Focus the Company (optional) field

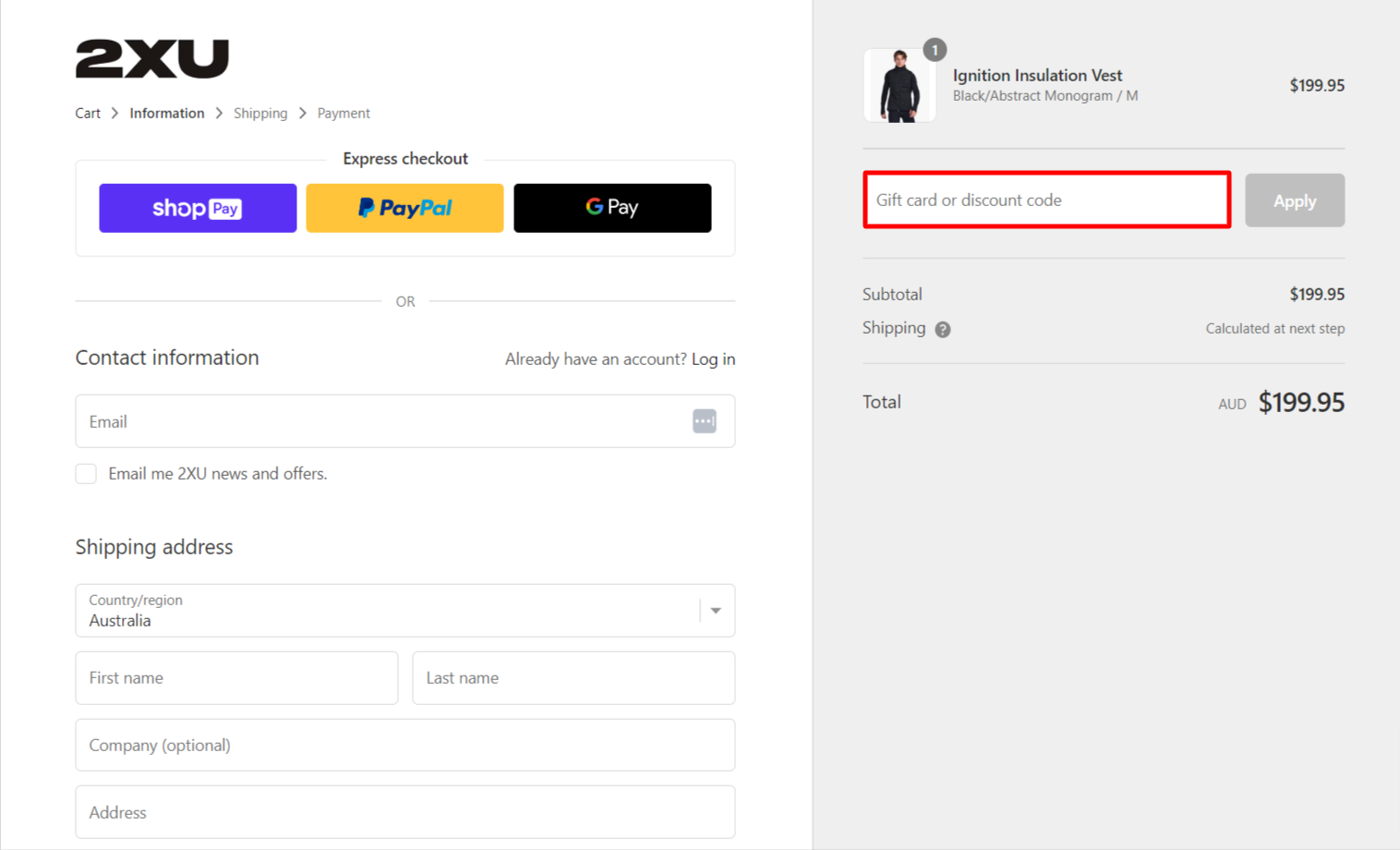tap(405, 745)
